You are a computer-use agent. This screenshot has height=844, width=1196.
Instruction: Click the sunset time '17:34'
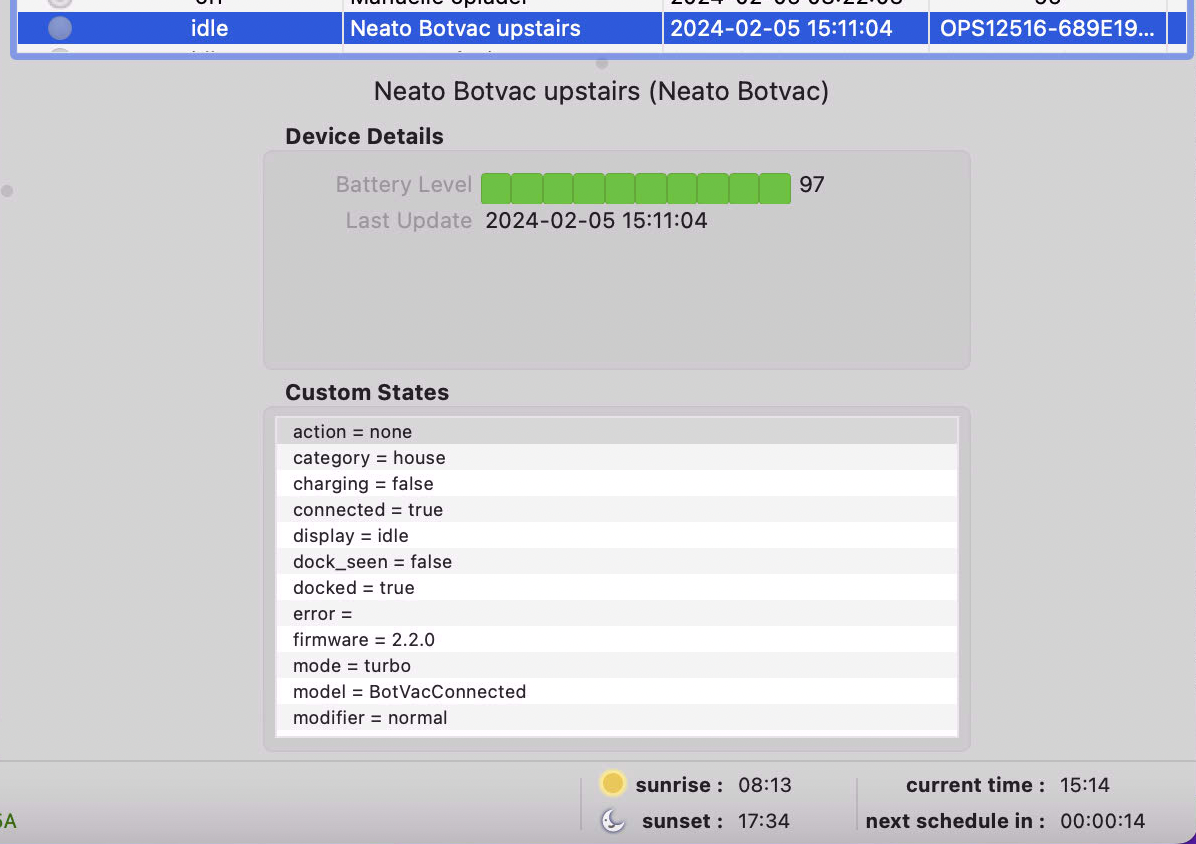[764, 821]
